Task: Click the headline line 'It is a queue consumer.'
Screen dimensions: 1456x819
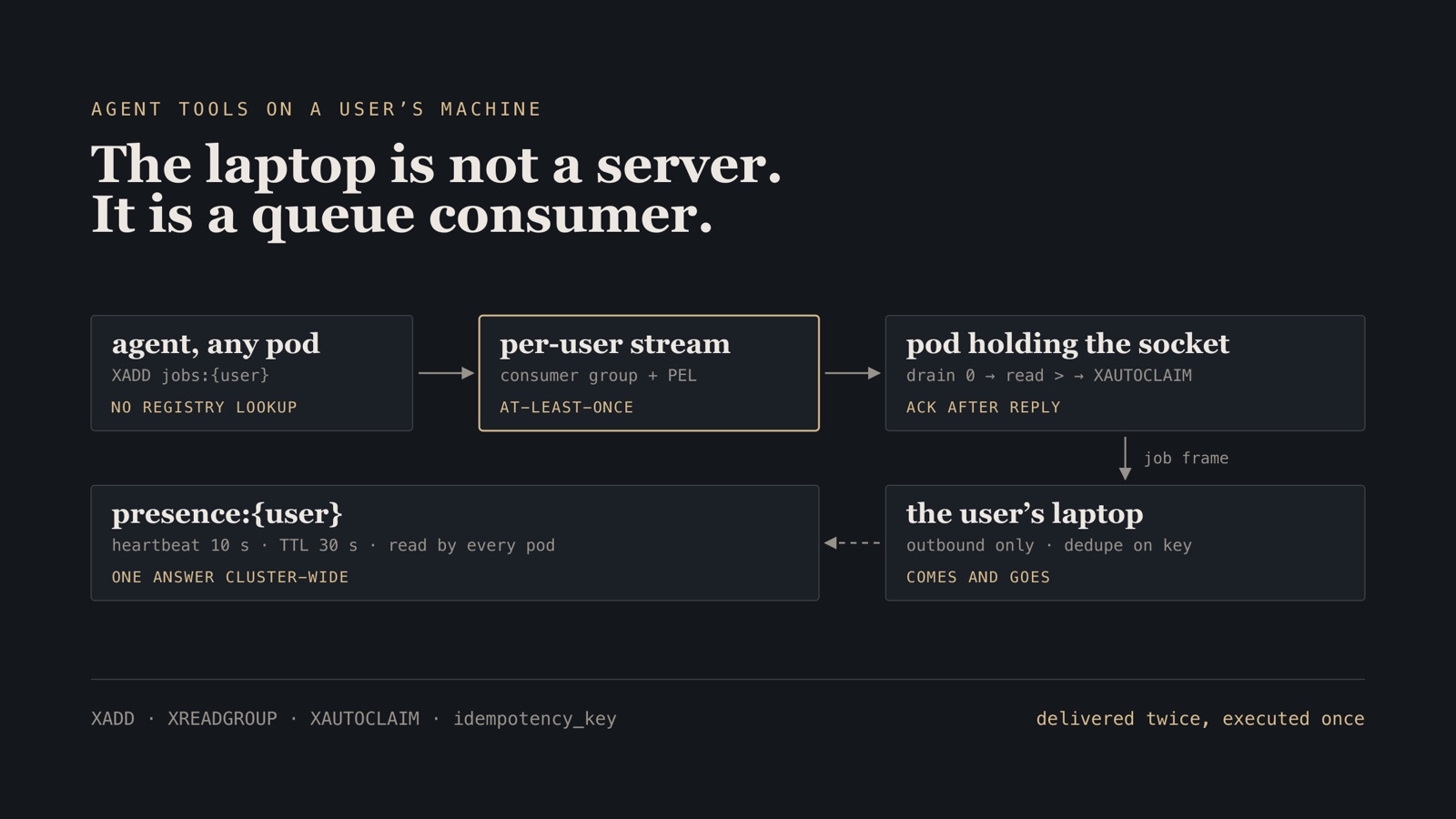Action: coord(401,217)
